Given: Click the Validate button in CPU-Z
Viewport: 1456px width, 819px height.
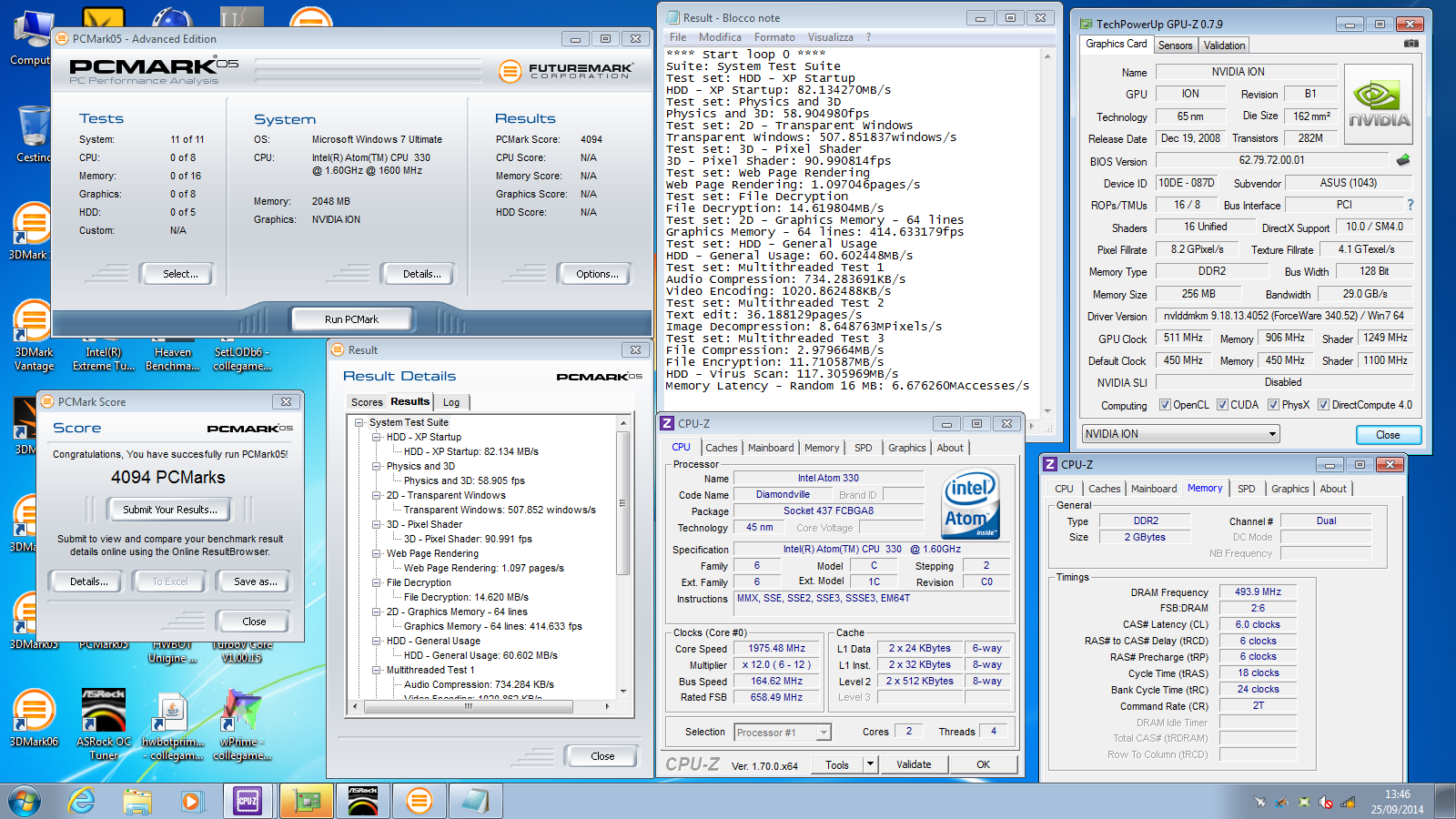Looking at the screenshot, I should tap(914, 764).
